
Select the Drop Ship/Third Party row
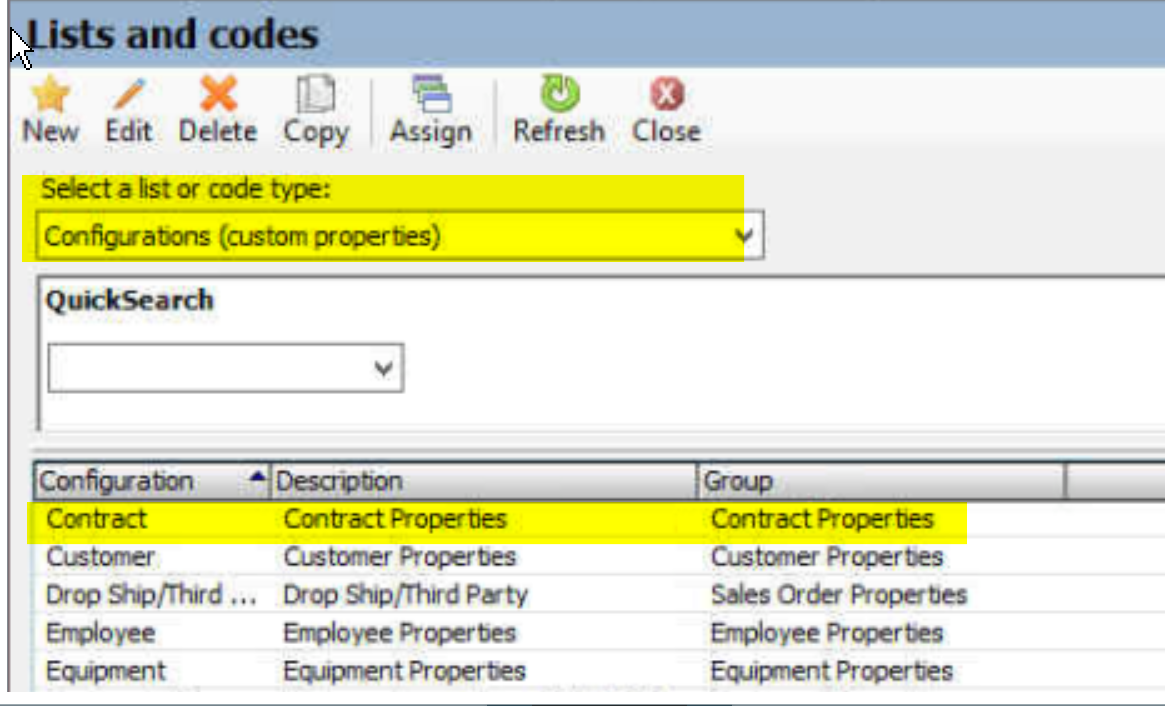[599, 595]
